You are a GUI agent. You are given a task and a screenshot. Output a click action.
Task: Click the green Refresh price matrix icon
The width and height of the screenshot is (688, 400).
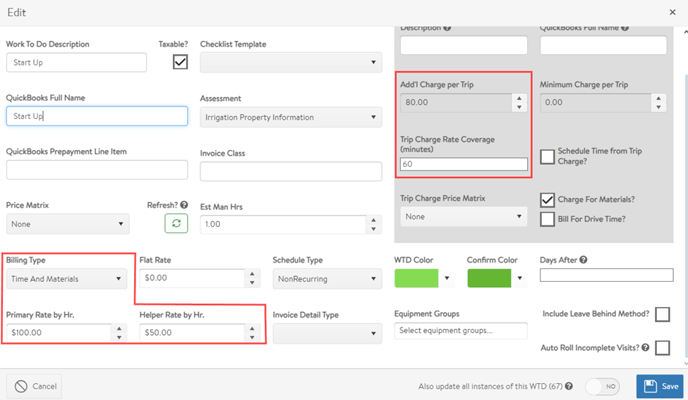tap(176, 223)
